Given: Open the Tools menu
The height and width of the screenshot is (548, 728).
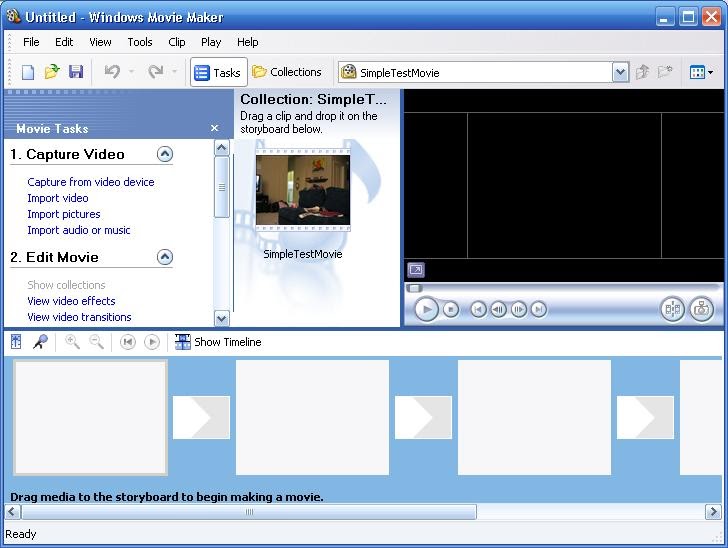Looking at the screenshot, I should point(140,42).
